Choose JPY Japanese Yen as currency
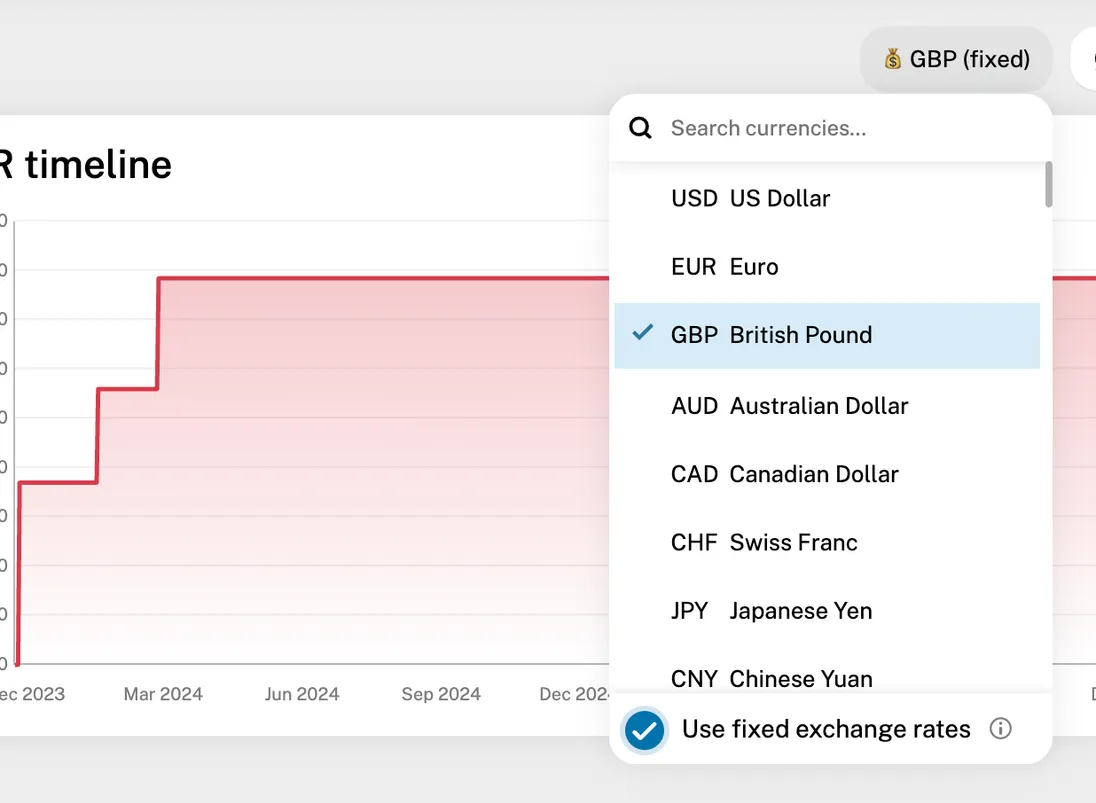The image size is (1096, 803). (x=771, y=610)
